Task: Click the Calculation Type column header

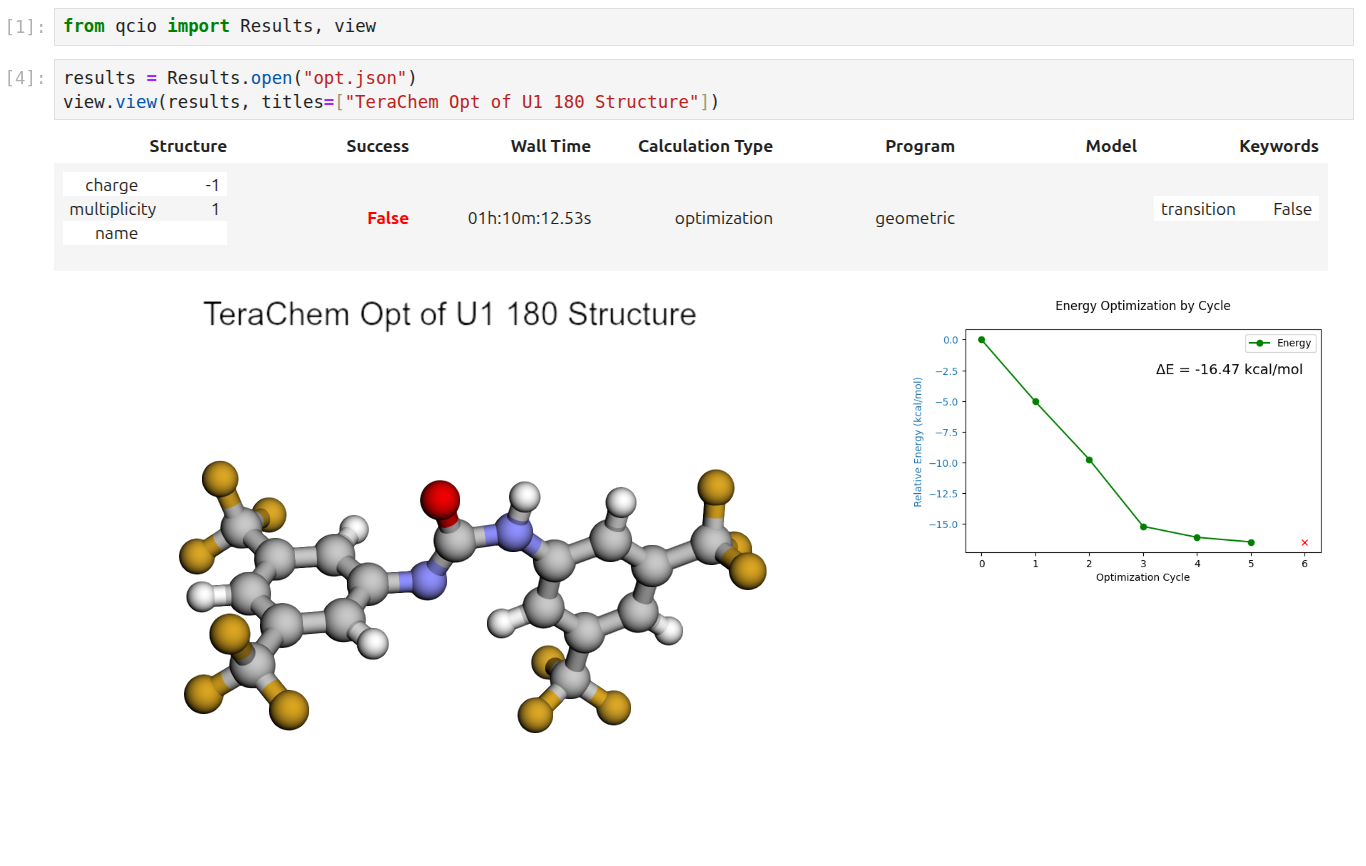Action: [705, 146]
